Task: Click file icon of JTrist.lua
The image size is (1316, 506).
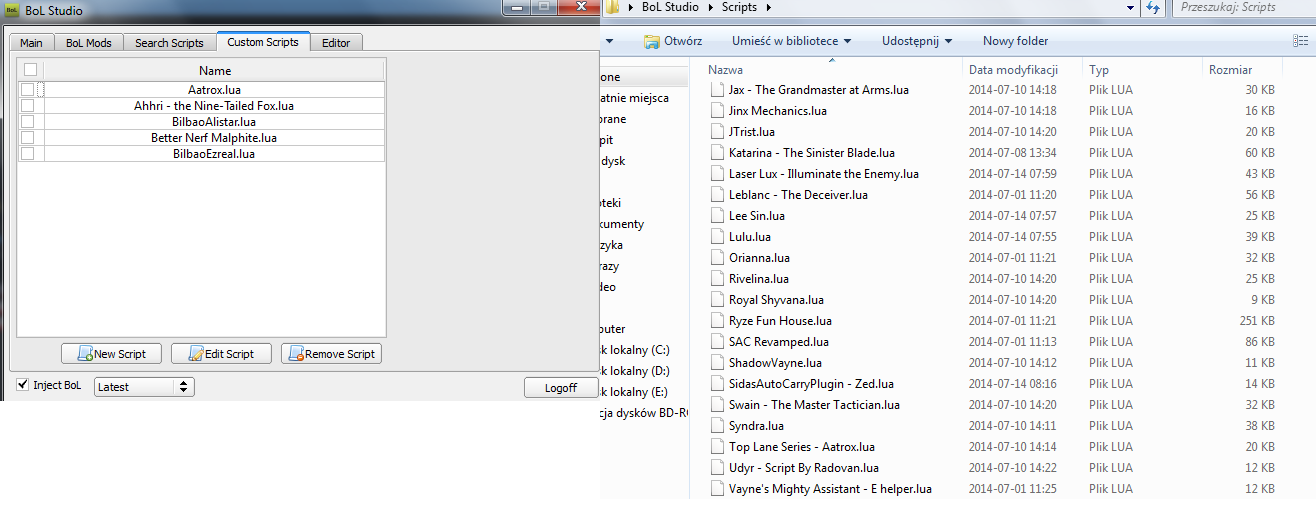Action: click(x=716, y=131)
